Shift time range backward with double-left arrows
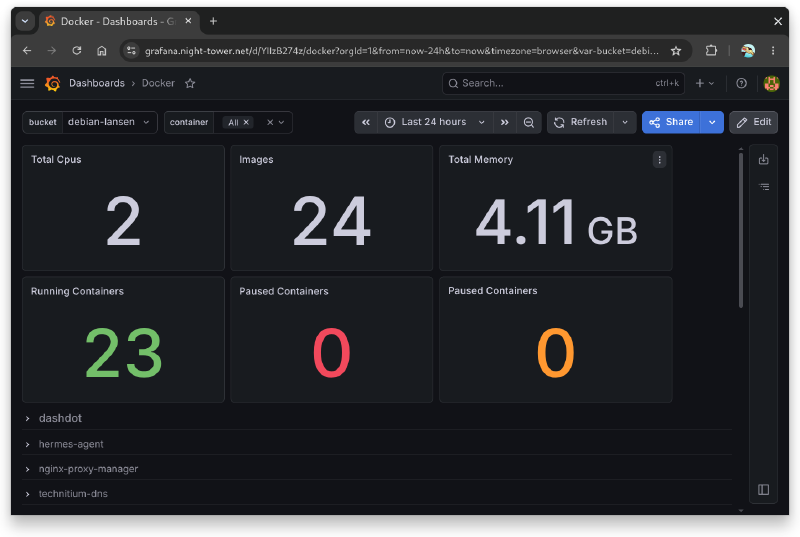 click(366, 122)
